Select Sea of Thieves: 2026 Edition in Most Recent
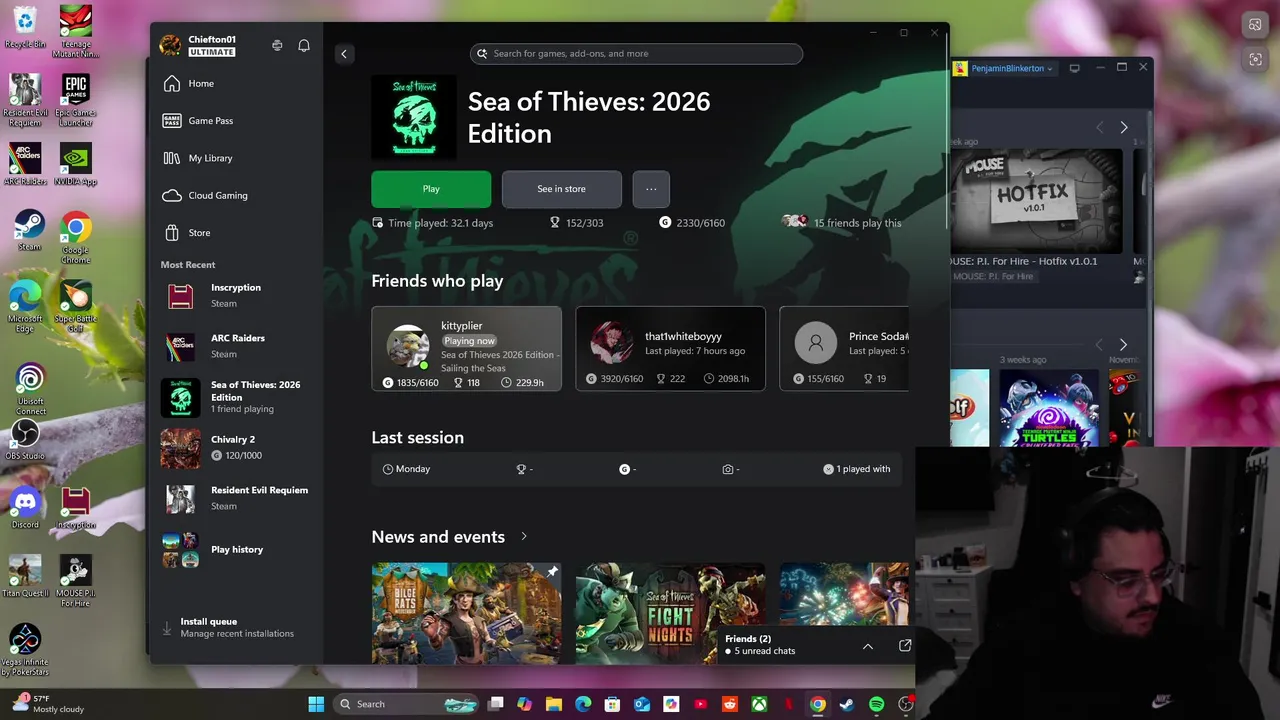This screenshot has width=1280, height=720. click(x=236, y=397)
